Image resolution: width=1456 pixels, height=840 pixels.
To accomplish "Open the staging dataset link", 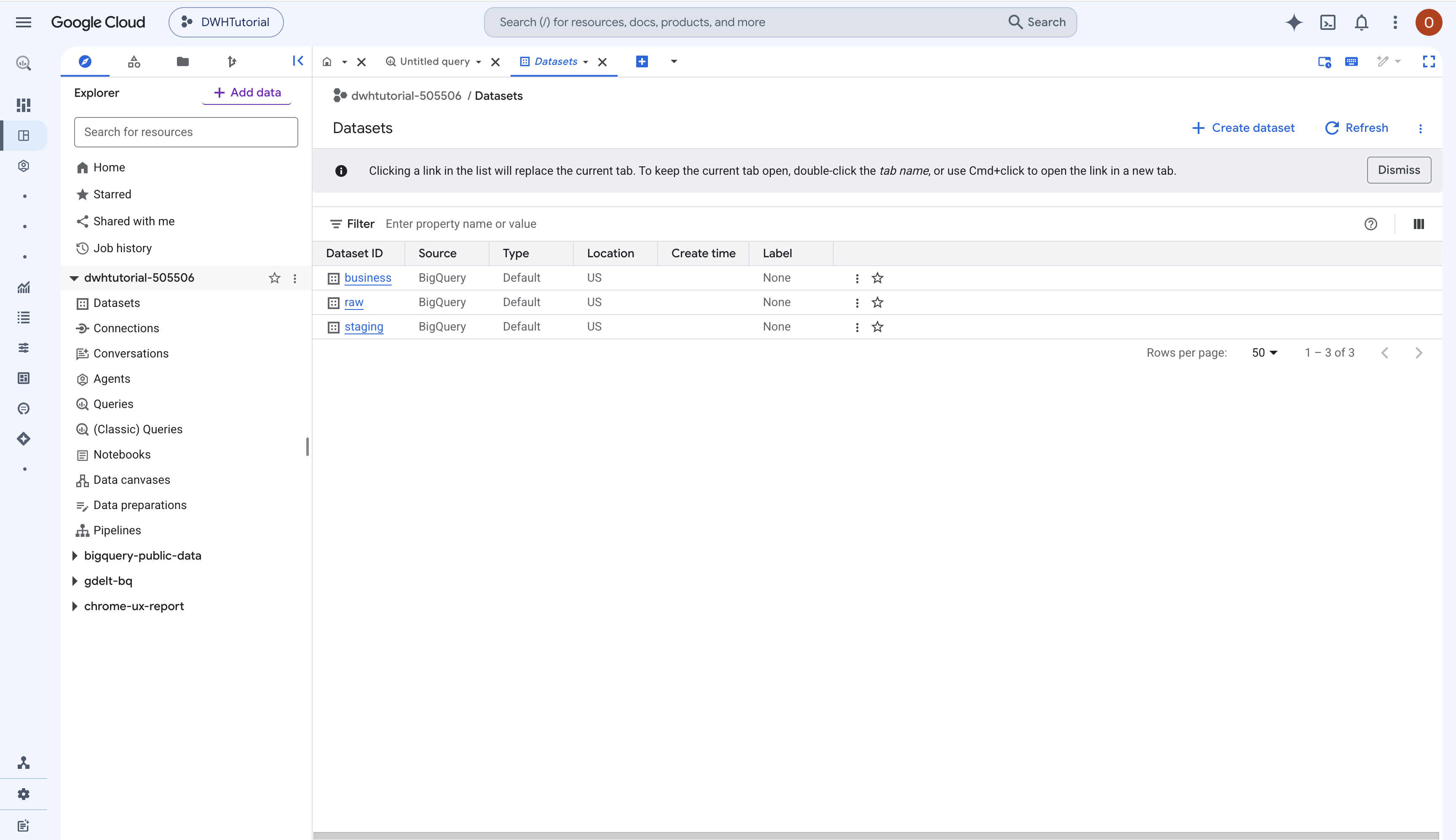I will (x=364, y=327).
